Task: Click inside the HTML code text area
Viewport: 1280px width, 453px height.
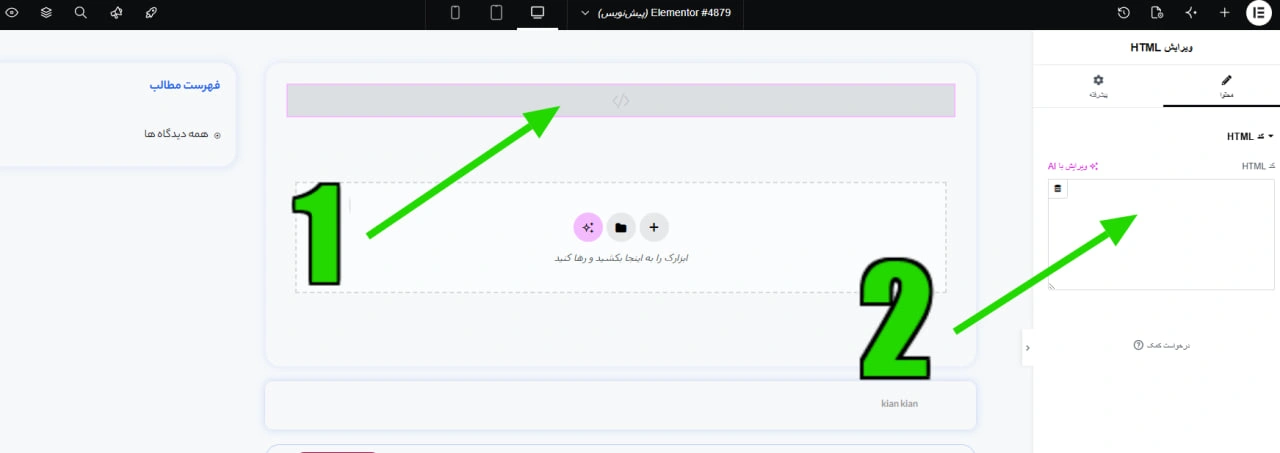Action: [x=1161, y=235]
